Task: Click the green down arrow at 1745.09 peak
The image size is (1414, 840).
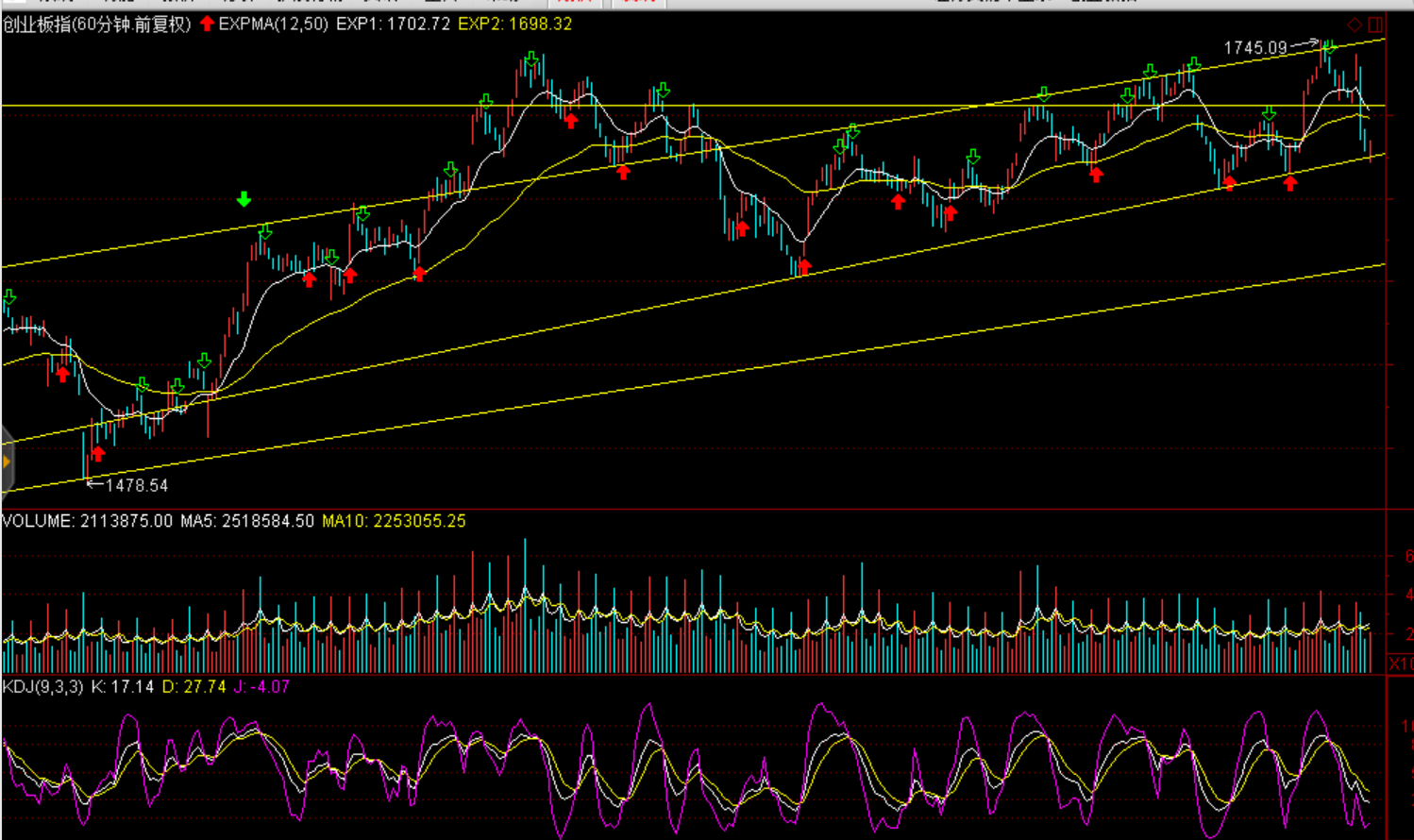Action: (x=1329, y=47)
